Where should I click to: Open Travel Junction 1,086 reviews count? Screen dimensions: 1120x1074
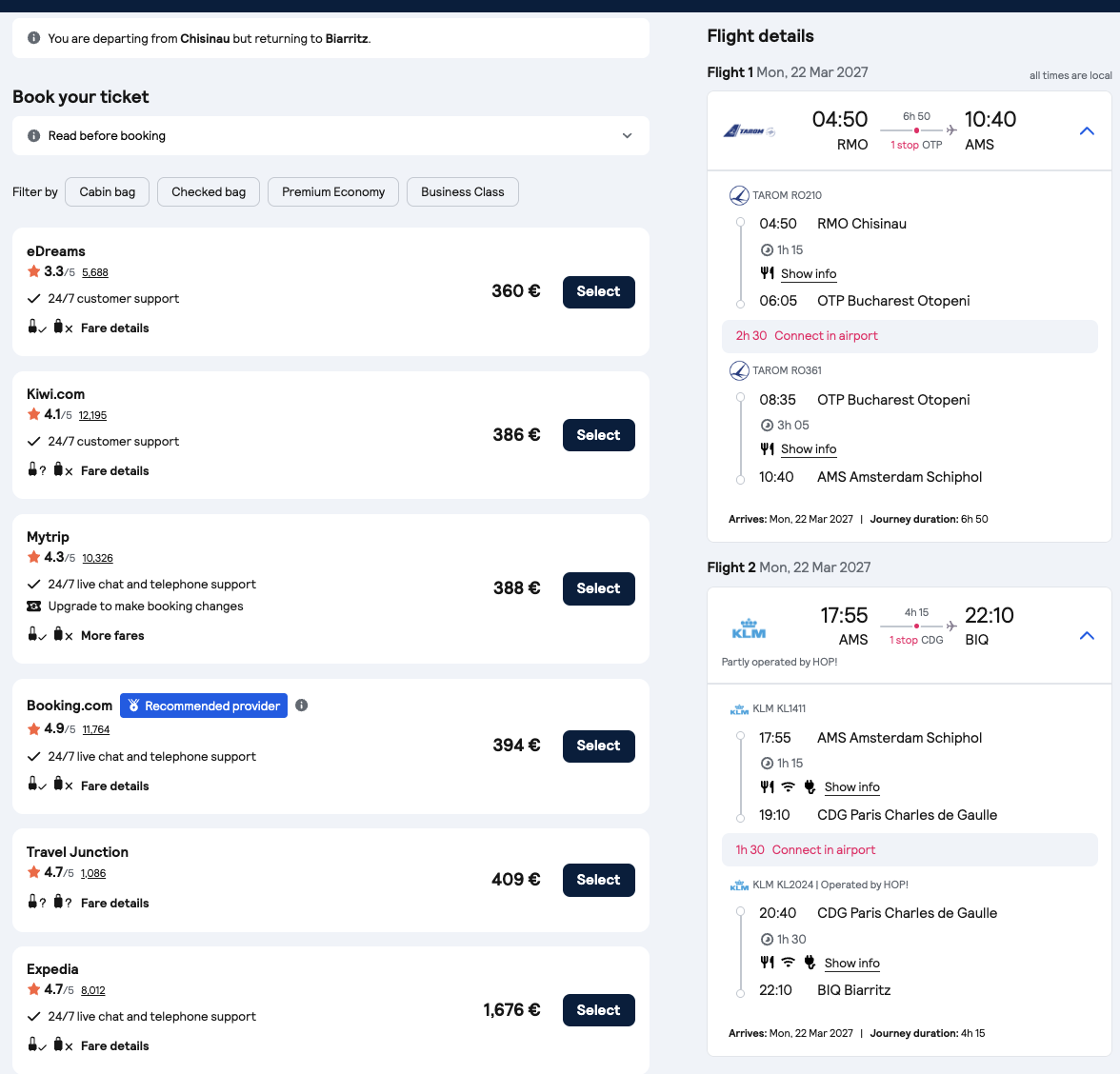93,873
